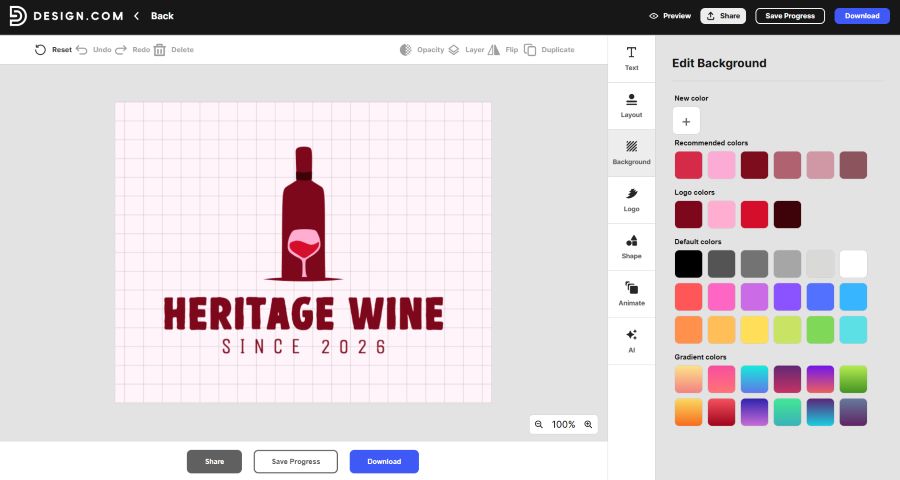Apply the bright green gradient swatch
Viewport: 900px width, 480px height.
click(854, 380)
